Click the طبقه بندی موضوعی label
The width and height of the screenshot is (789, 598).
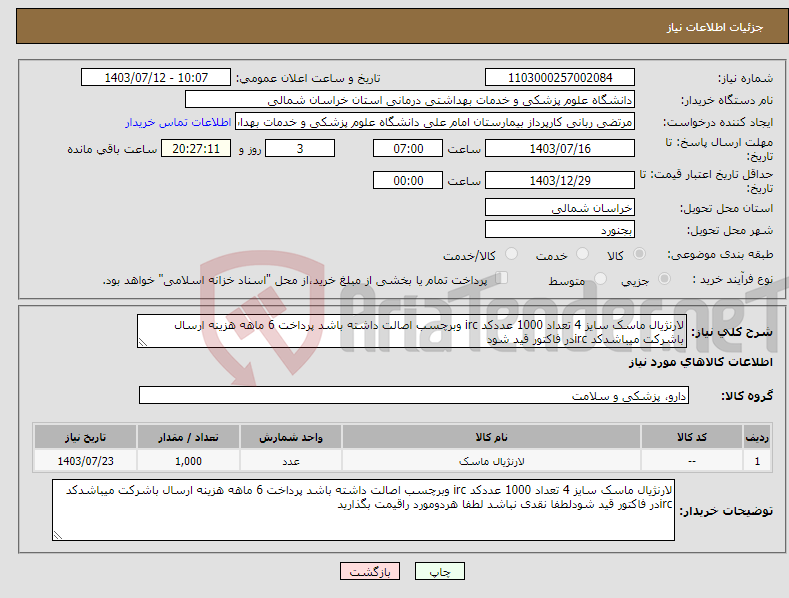[720, 254]
